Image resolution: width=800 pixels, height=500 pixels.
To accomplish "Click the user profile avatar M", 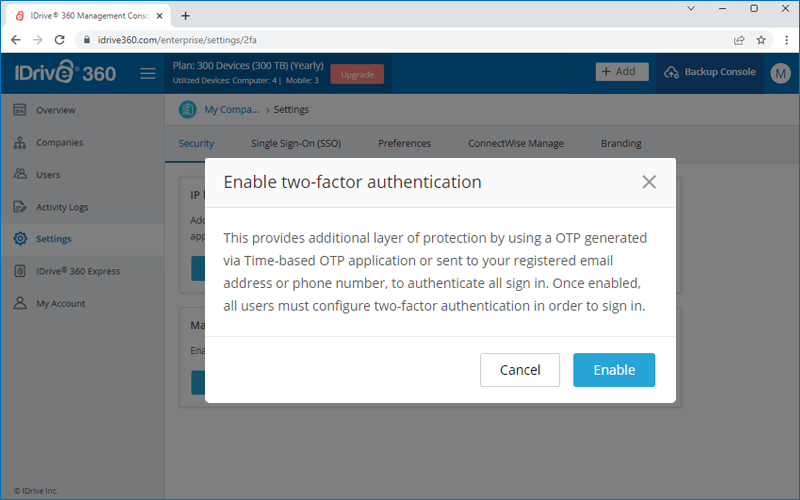I will [780, 73].
